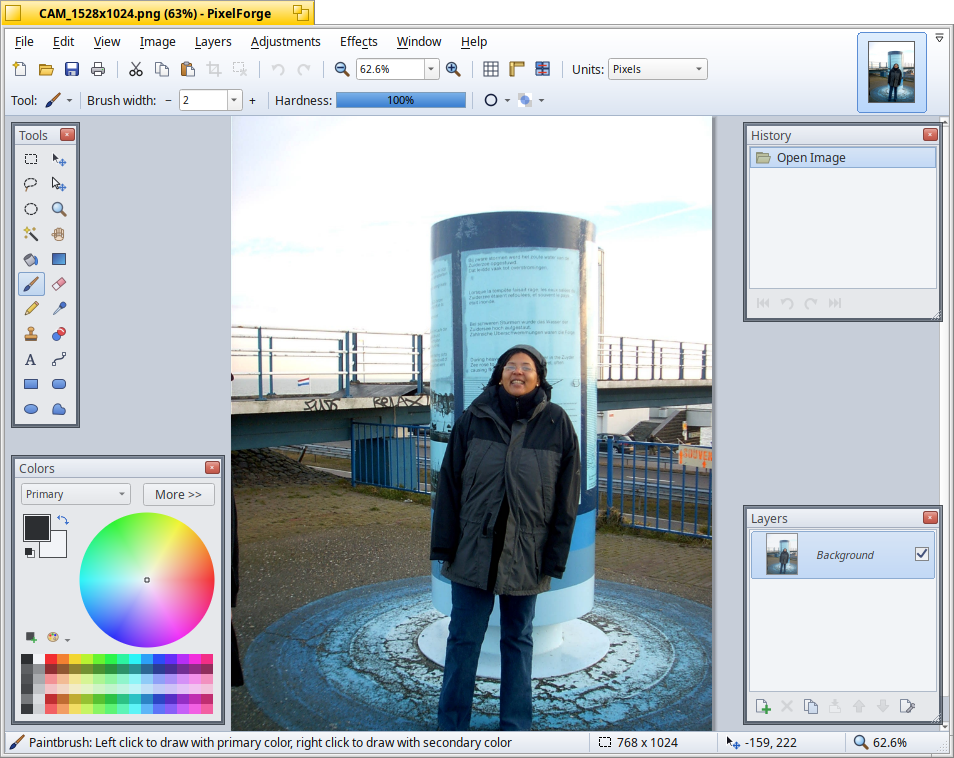Open the Adjustments menu
The image size is (954, 758).
click(x=285, y=42)
